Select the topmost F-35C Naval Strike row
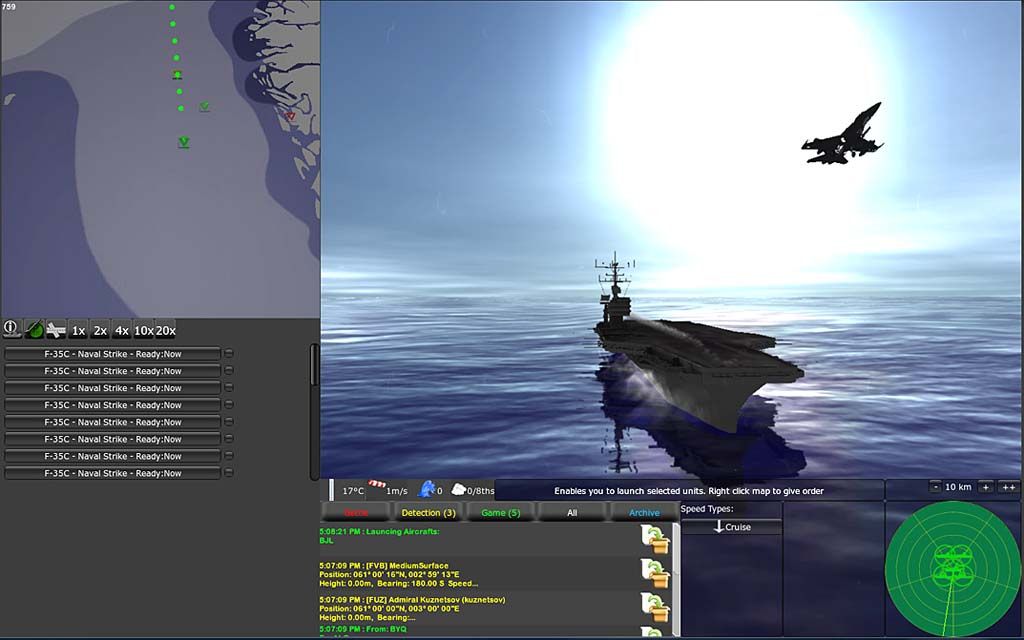This screenshot has width=1024, height=640. click(112, 354)
